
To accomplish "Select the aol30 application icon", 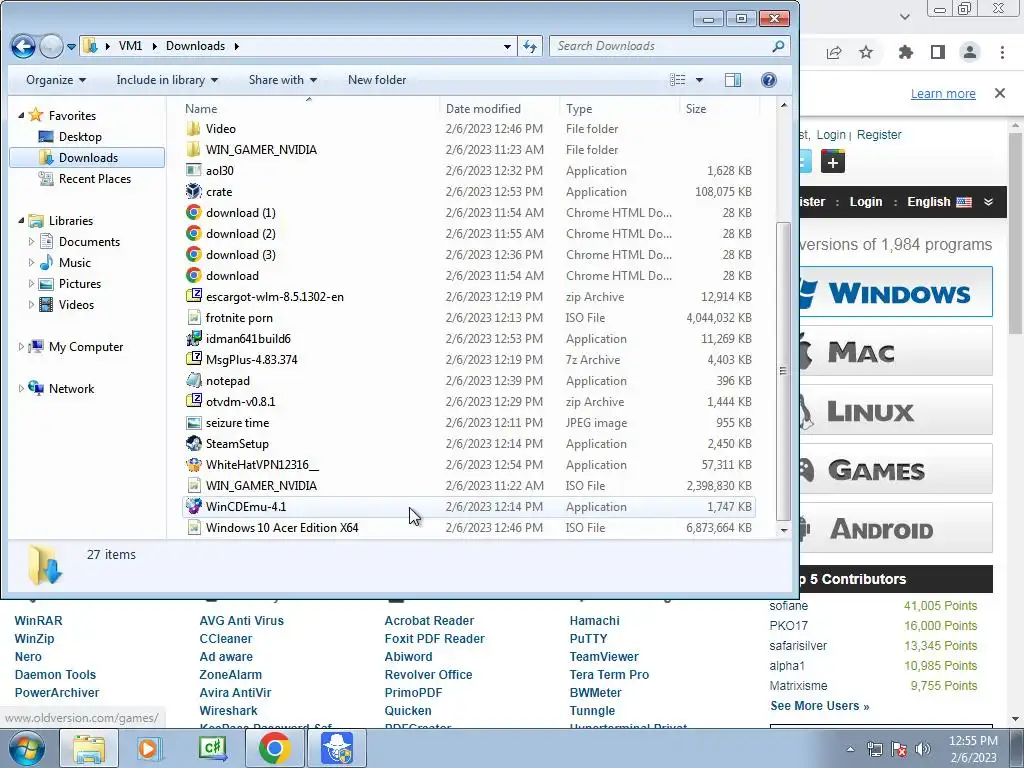I will (x=193, y=170).
